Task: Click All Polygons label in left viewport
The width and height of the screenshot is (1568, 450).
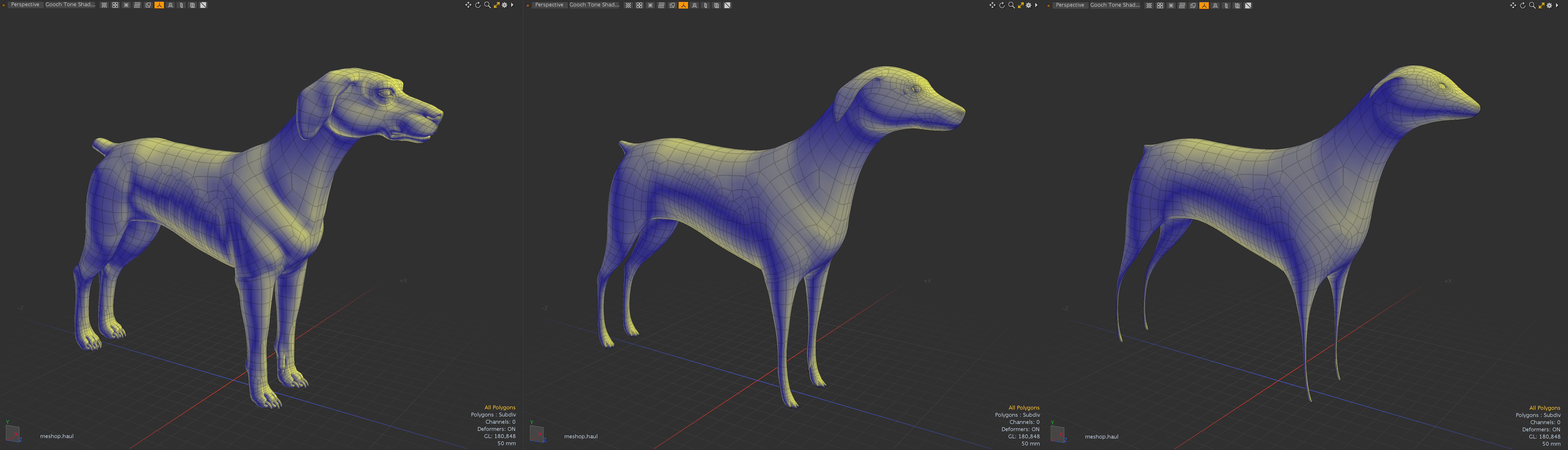Action: point(500,407)
